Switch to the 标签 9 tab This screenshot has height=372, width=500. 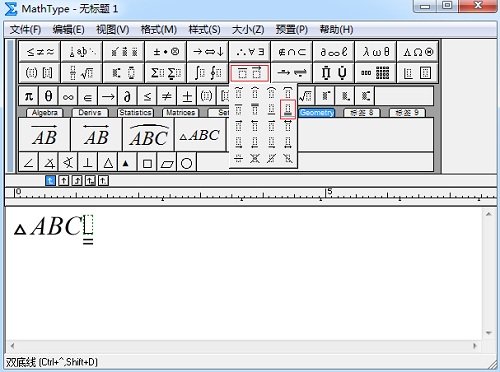407,113
